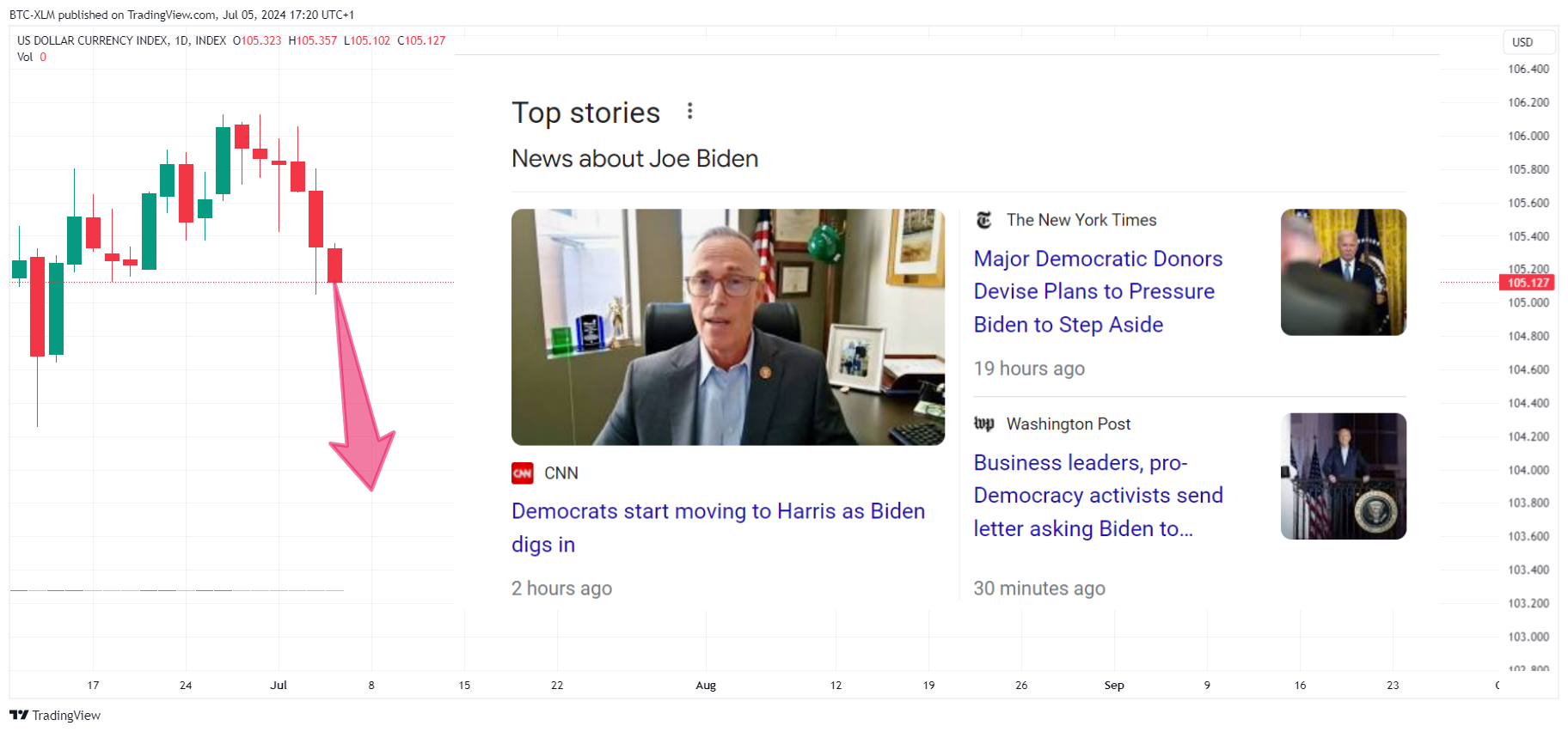
Task: Click the '24' date label on time axis
Action: [186, 685]
